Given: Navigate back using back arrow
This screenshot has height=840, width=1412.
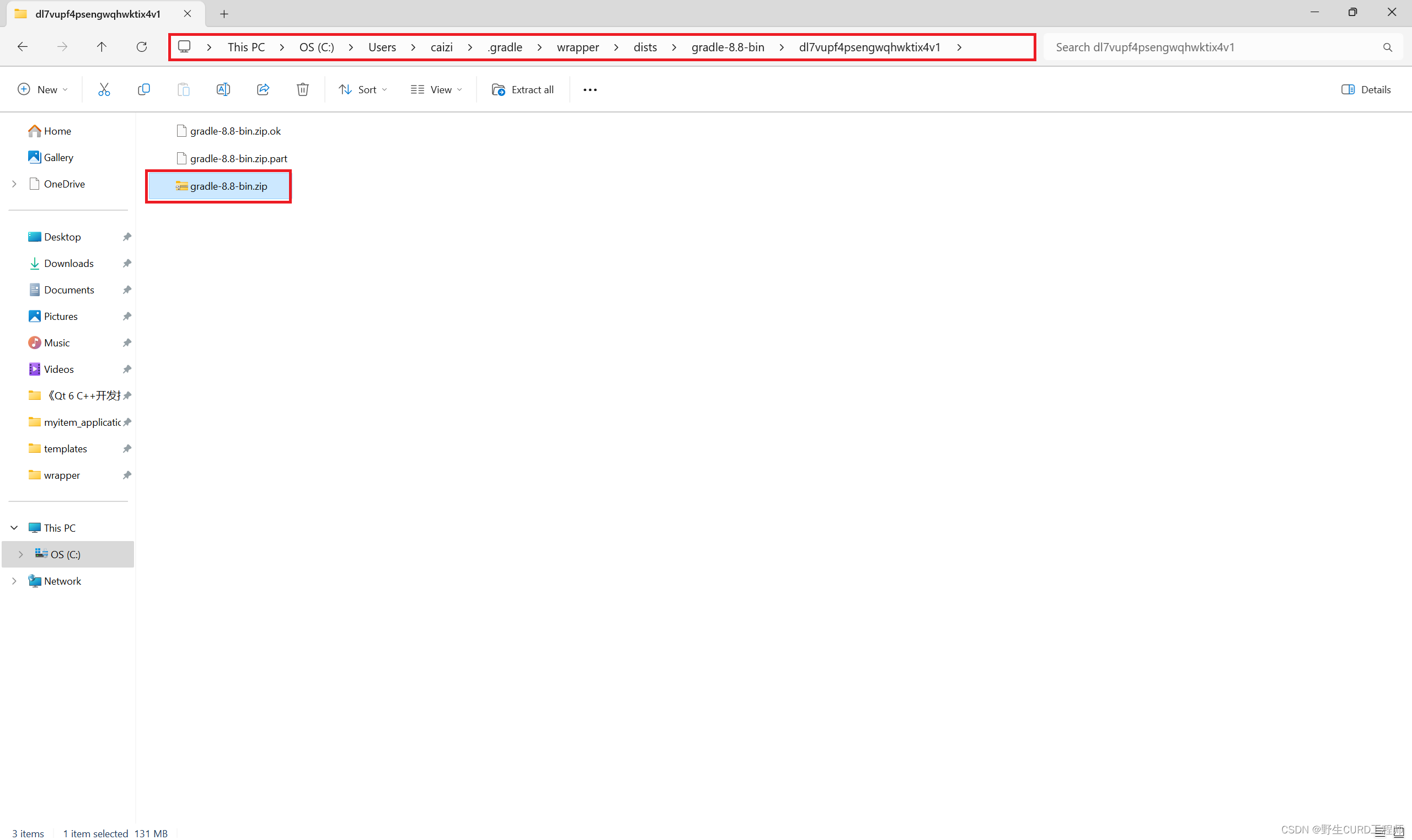Looking at the screenshot, I should click(22, 47).
